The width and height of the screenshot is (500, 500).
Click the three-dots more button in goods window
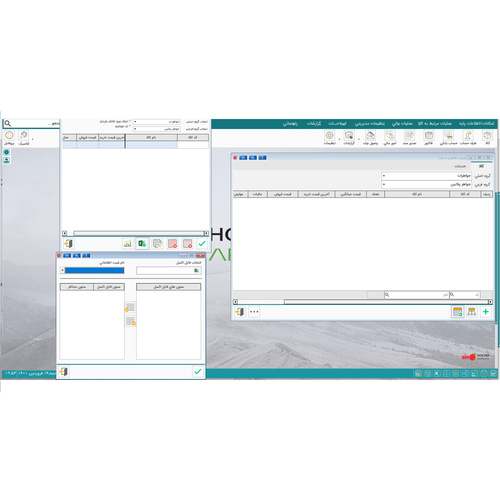254,312
